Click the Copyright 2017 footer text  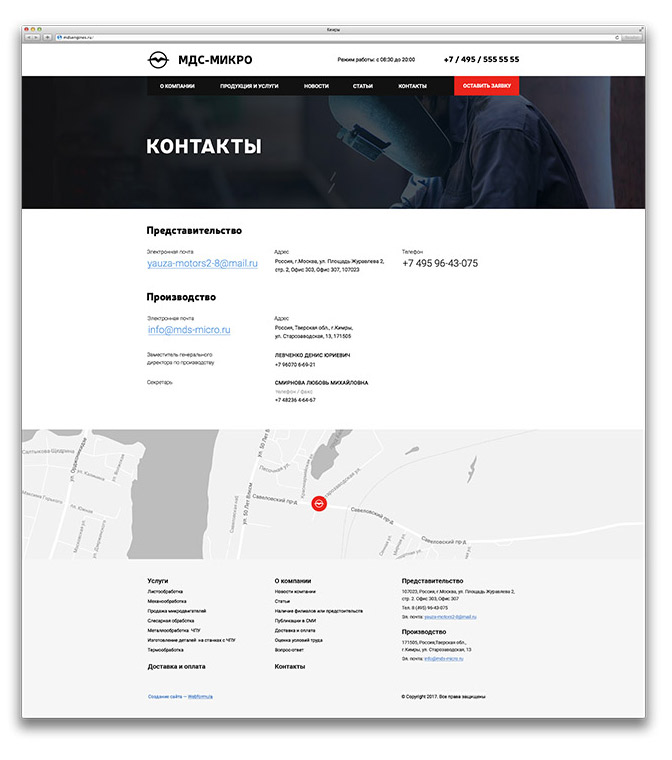coord(443,697)
